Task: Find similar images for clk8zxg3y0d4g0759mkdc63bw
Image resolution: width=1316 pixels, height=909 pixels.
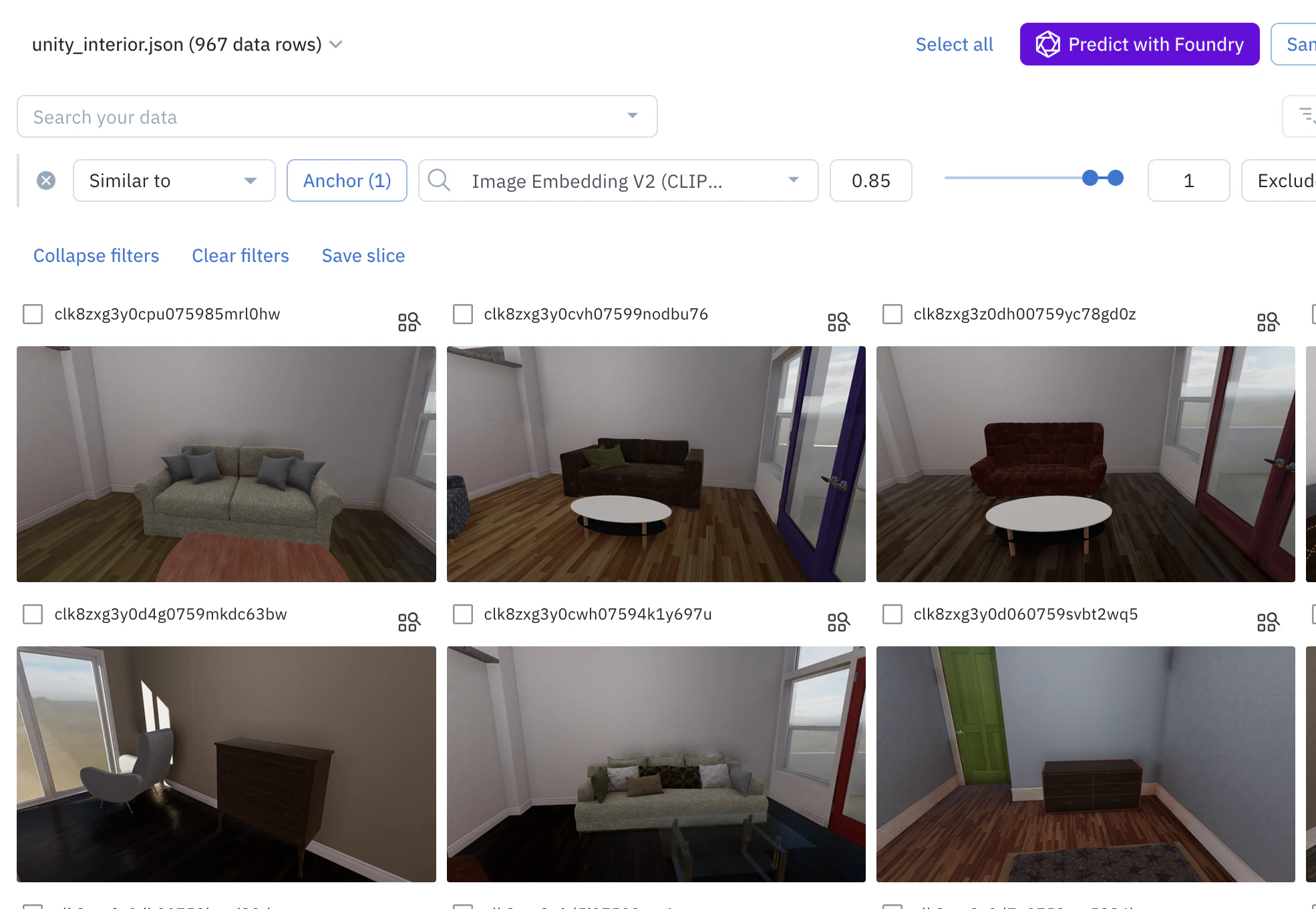Action: 409,622
